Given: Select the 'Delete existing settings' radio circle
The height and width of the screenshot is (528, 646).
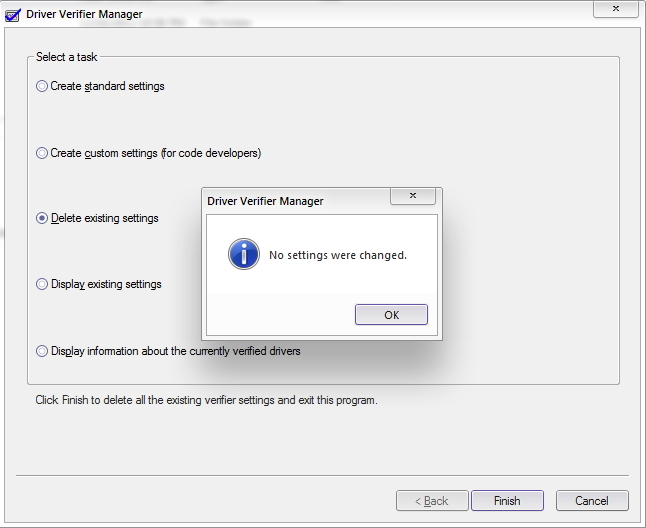Looking at the screenshot, I should tap(42, 218).
